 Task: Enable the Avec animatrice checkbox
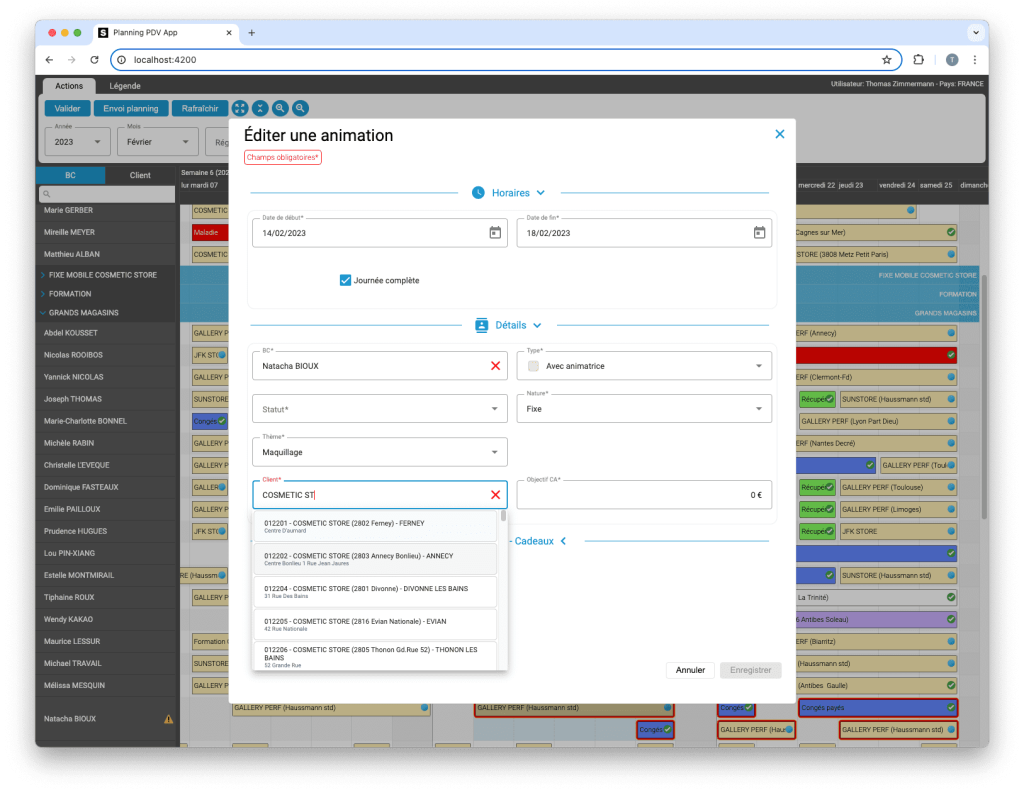click(533, 365)
